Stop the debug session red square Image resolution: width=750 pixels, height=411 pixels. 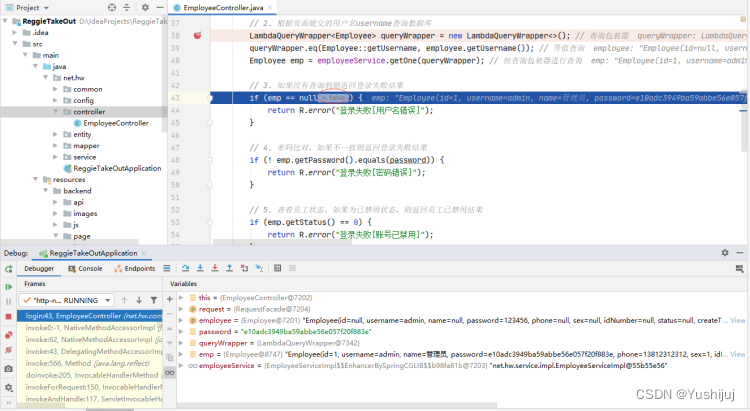[x=8, y=317]
